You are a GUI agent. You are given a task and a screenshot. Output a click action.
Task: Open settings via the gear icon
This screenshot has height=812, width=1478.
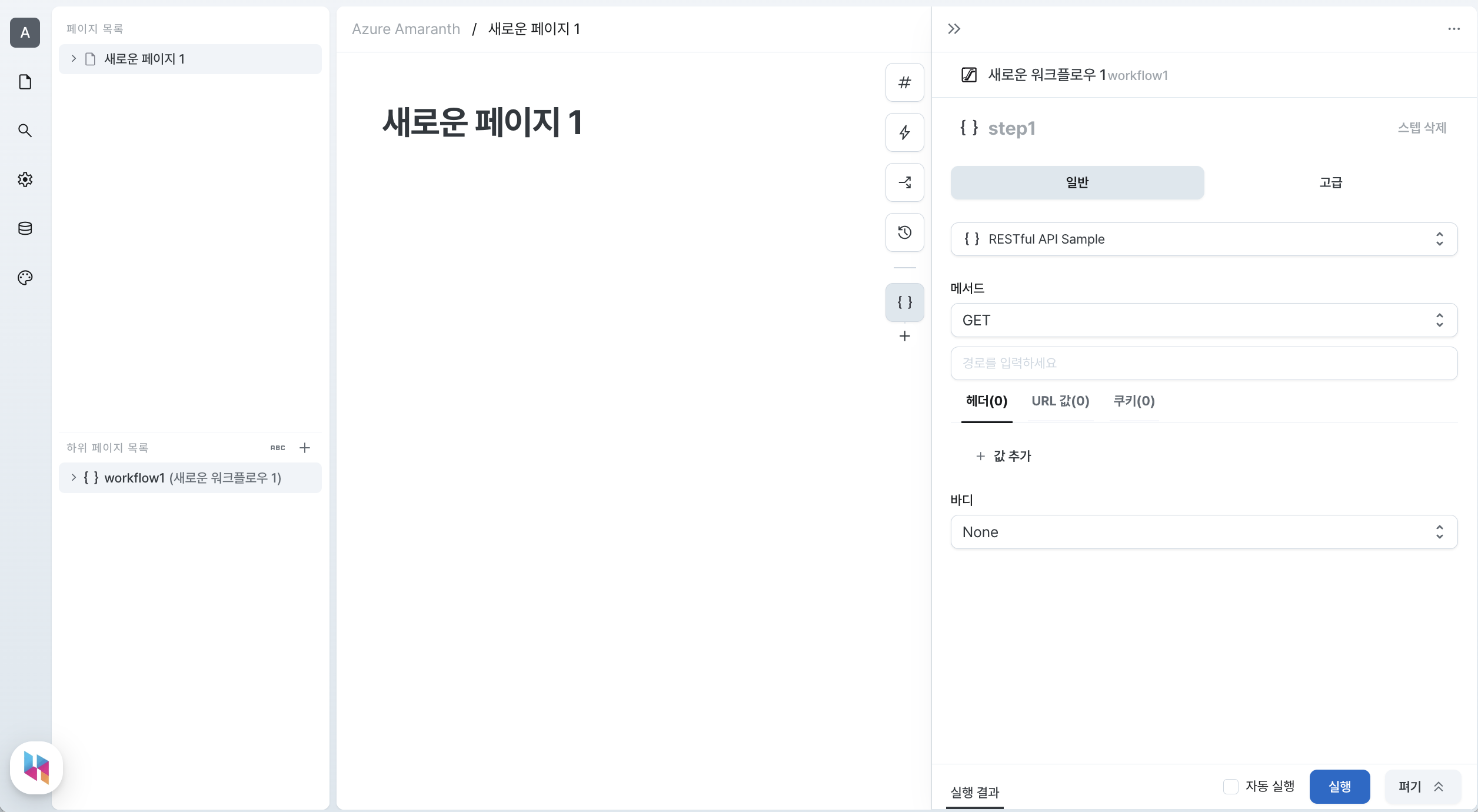point(25,179)
